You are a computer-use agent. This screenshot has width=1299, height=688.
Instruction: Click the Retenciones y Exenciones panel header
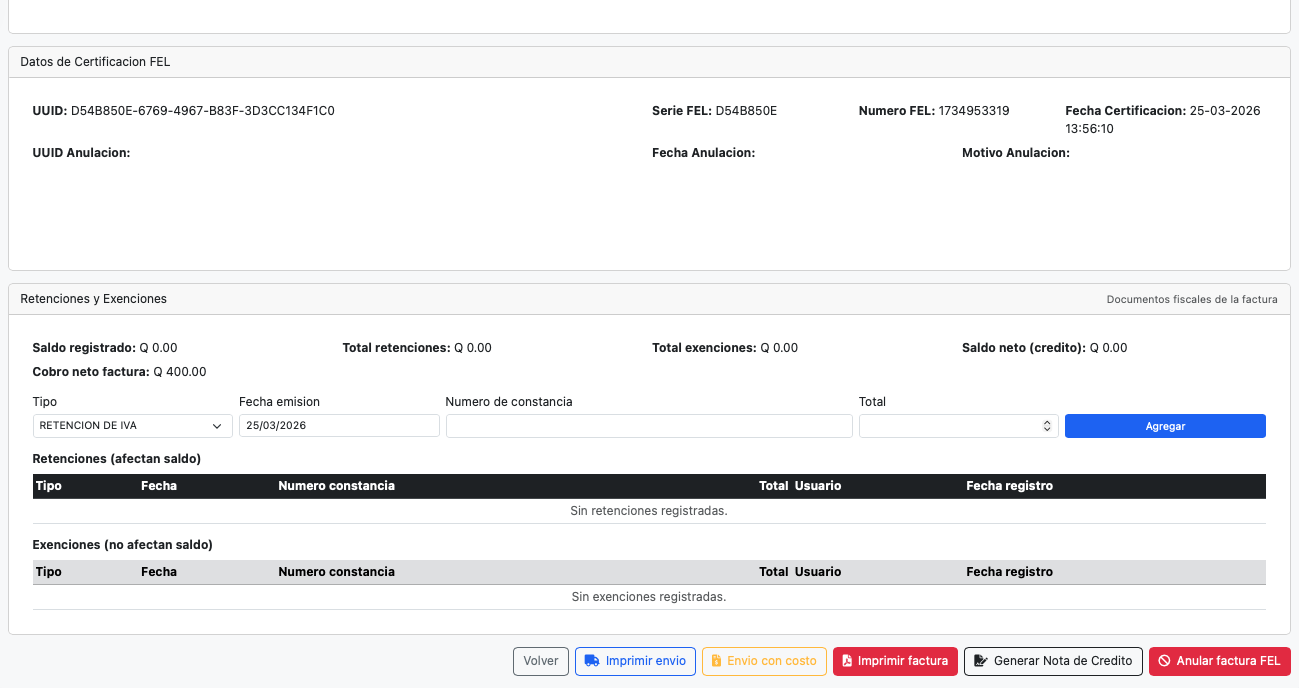[x=94, y=299]
